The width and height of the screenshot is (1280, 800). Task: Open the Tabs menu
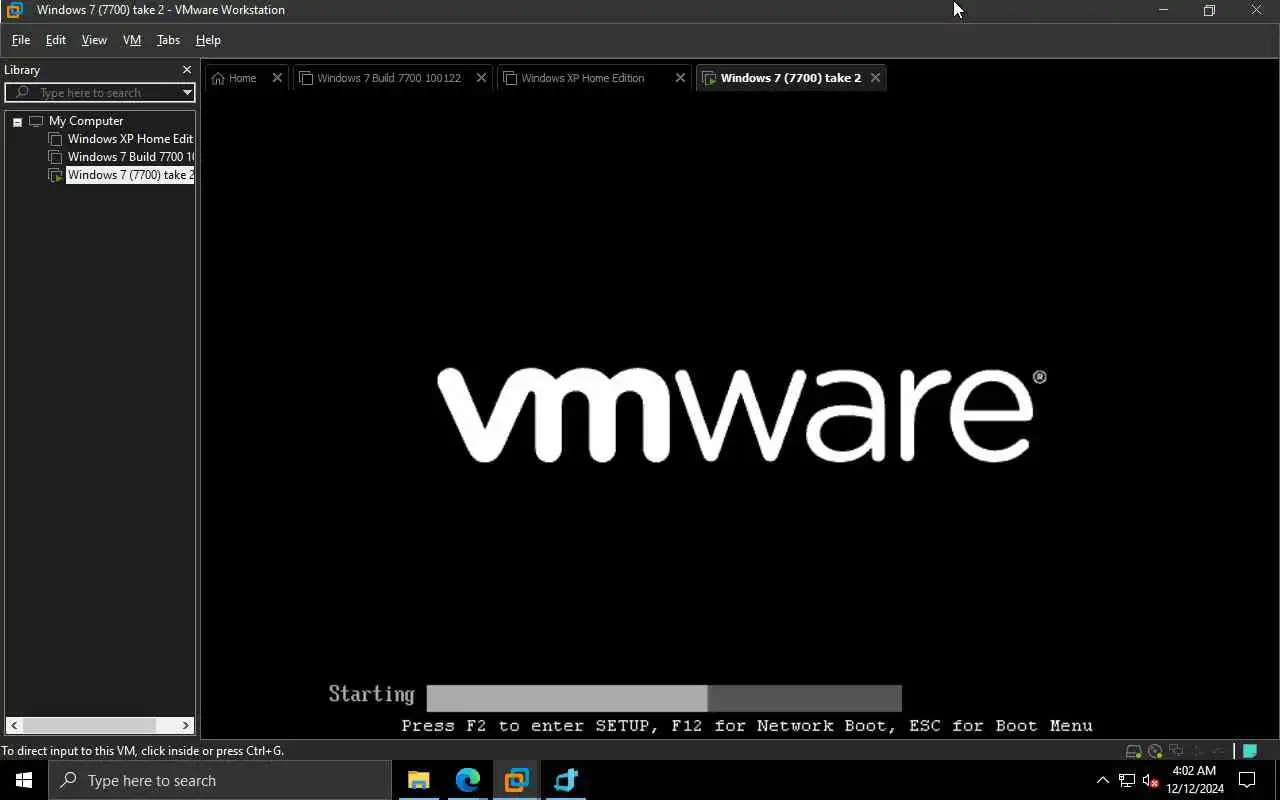point(168,40)
